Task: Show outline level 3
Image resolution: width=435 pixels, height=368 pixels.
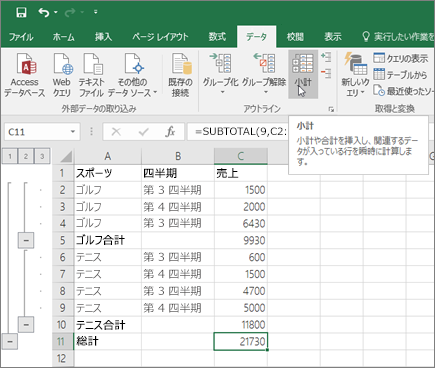Action: (x=42, y=156)
